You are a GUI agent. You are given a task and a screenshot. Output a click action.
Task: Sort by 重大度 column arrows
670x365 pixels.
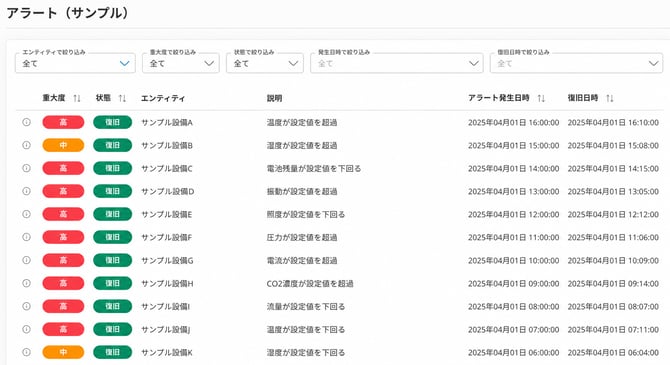coord(77,98)
